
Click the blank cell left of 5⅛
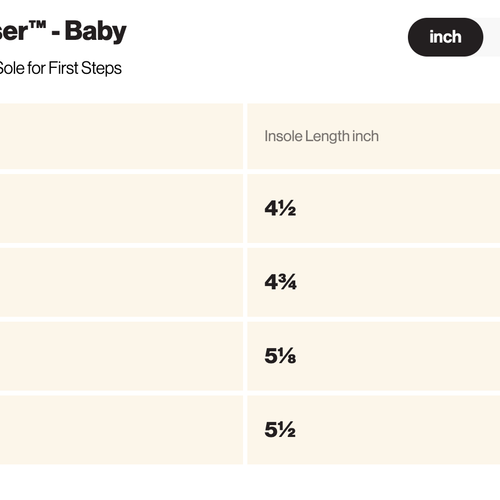click(x=121, y=356)
